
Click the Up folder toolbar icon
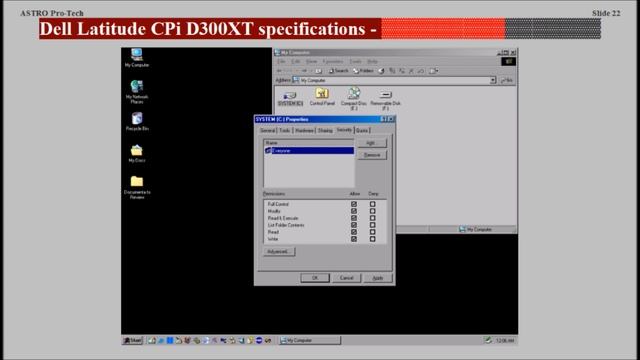[x=318, y=71]
